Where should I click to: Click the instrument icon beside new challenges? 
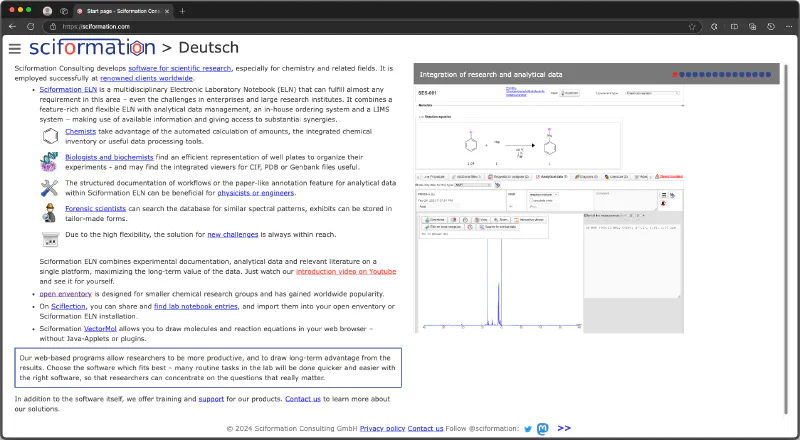(51, 239)
